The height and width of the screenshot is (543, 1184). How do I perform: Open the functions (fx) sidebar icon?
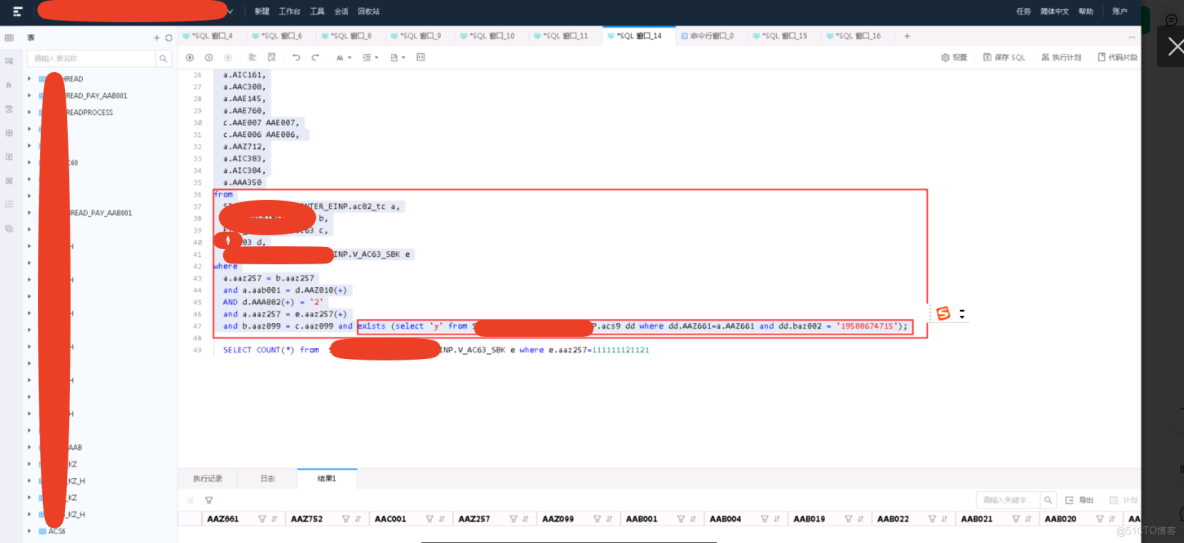tap(9, 85)
